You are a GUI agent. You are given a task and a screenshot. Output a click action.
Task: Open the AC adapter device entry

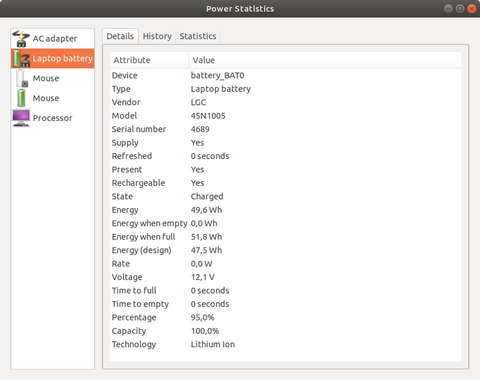pos(53,39)
